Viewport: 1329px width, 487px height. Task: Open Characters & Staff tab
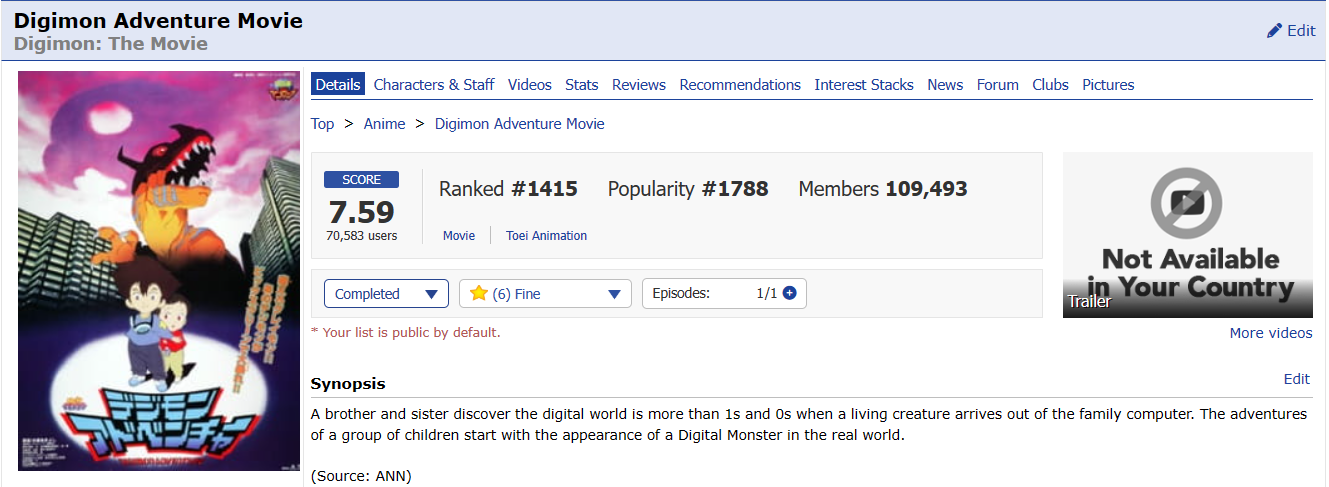(x=434, y=85)
